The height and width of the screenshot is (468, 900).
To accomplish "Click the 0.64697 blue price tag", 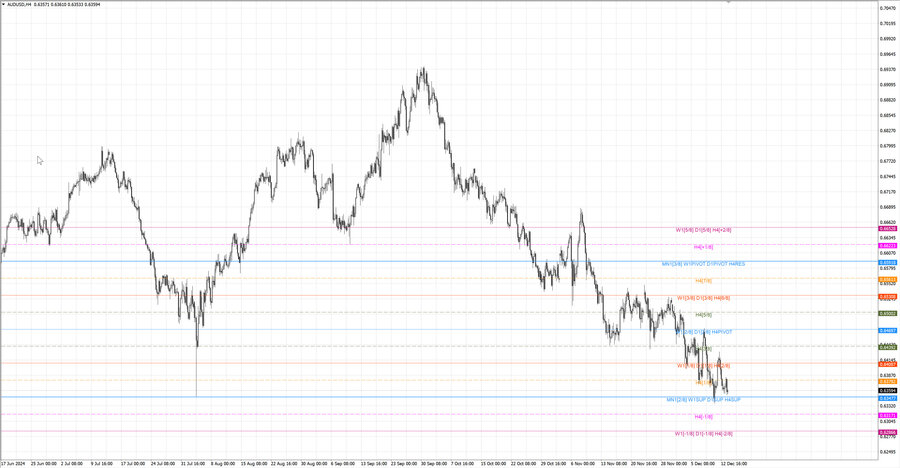I will pyautogui.click(x=888, y=331).
